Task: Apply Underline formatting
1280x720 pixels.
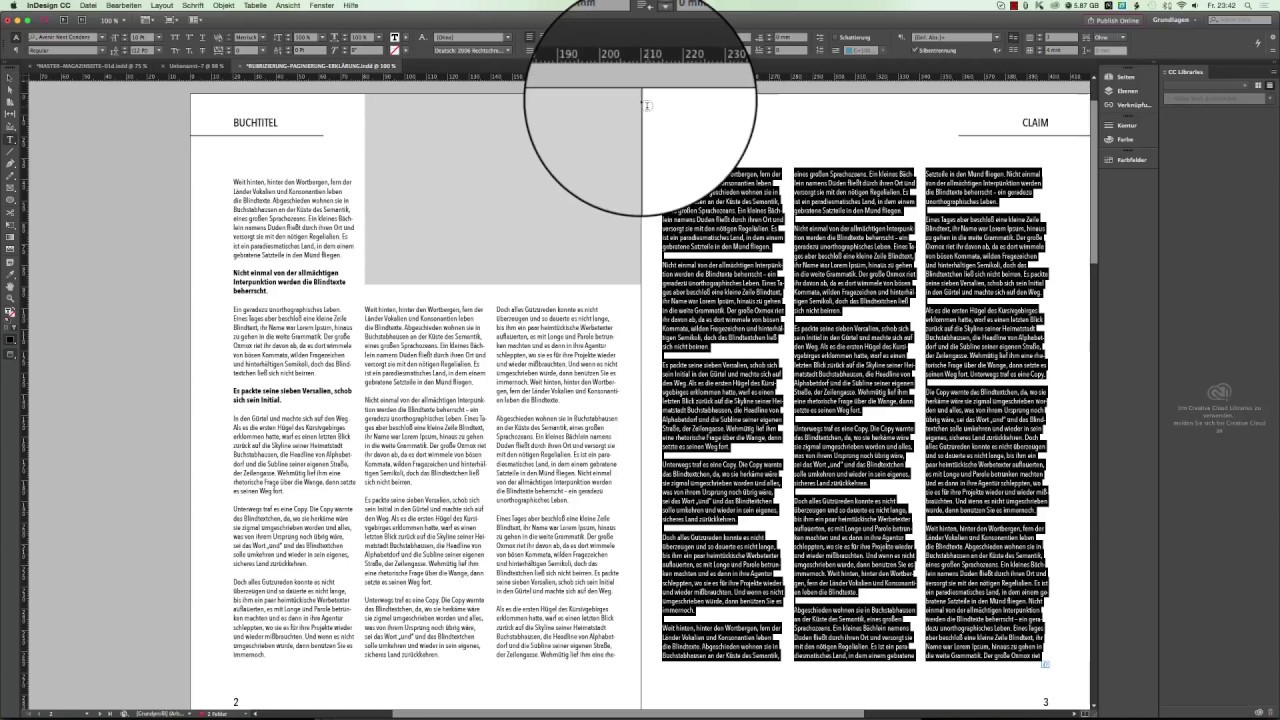Action: pyautogui.click(x=203, y=37)
